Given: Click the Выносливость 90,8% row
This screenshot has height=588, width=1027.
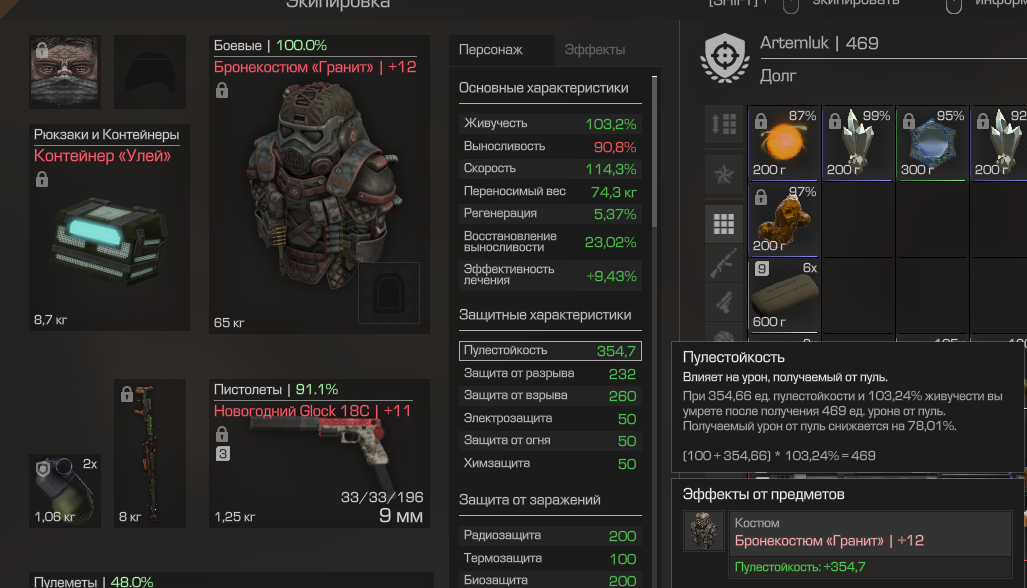Looking at the screenshot, I should (550, 146).
